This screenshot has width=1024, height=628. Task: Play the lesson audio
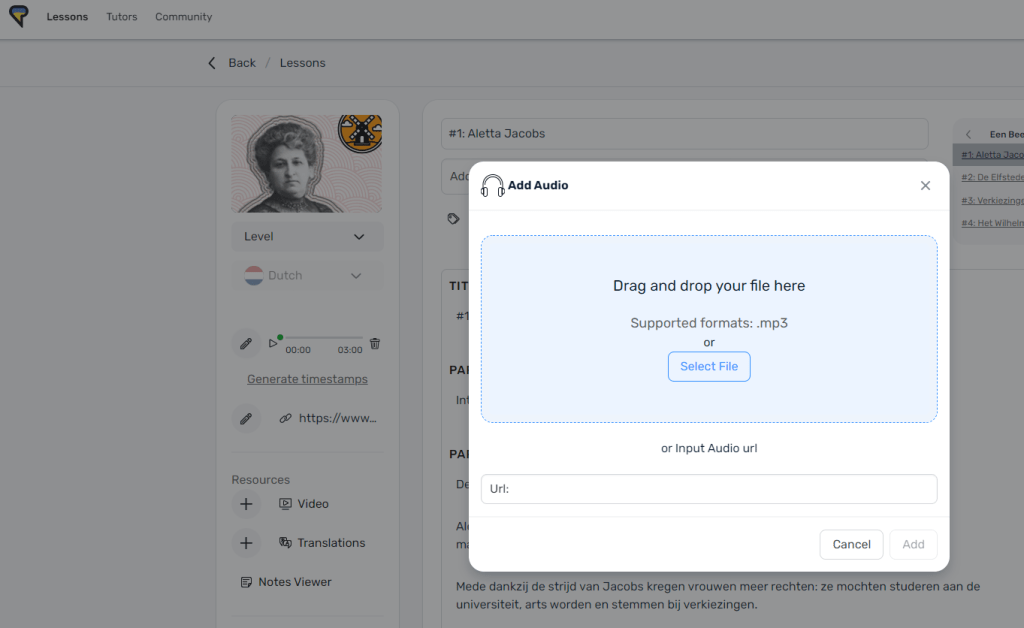[x=272, y=344]
